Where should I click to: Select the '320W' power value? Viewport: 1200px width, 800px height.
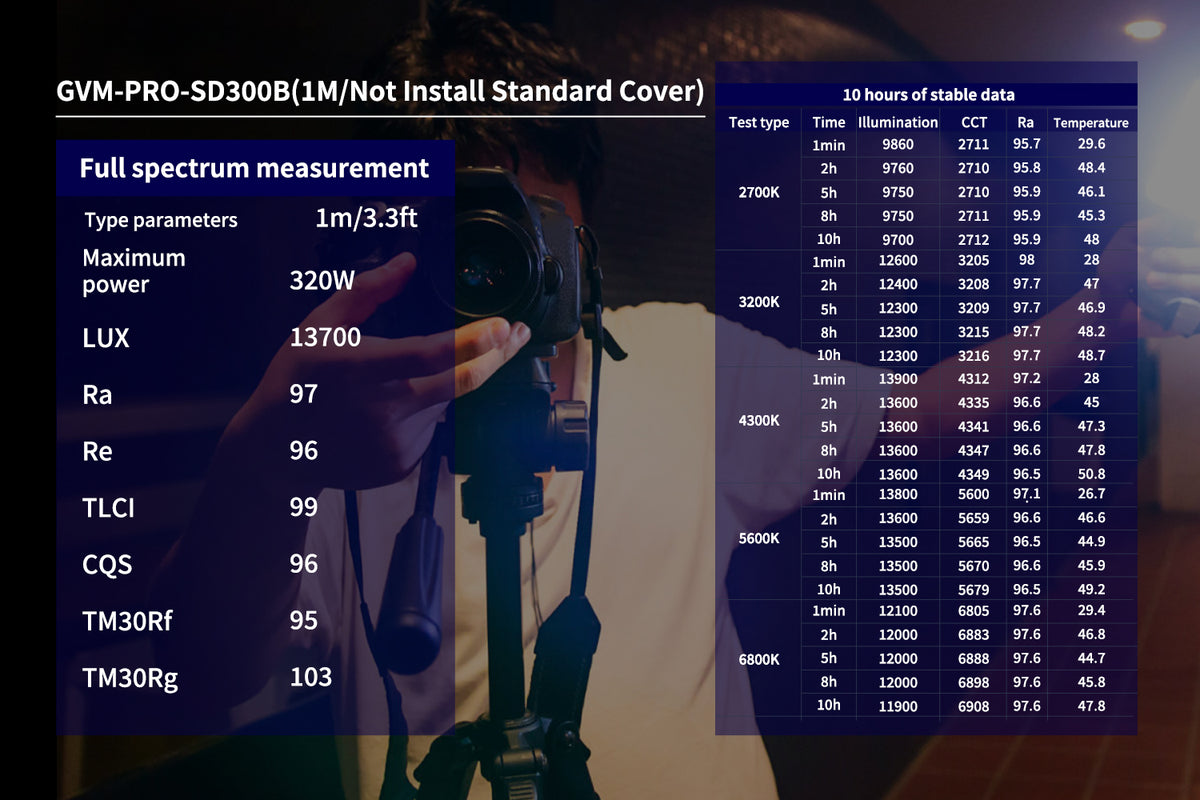[322, 281]
